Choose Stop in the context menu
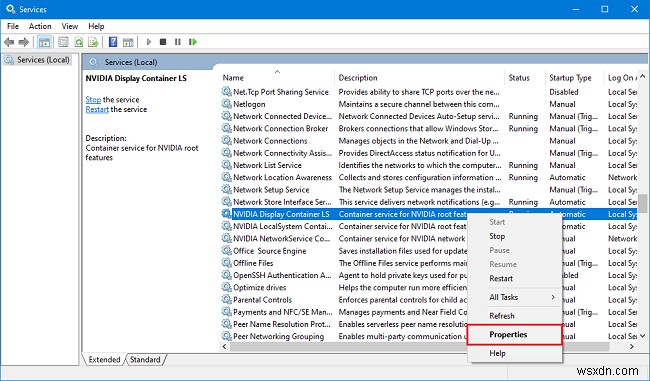The width and height of the screenshot is (650, 381). tap(497, 236)
